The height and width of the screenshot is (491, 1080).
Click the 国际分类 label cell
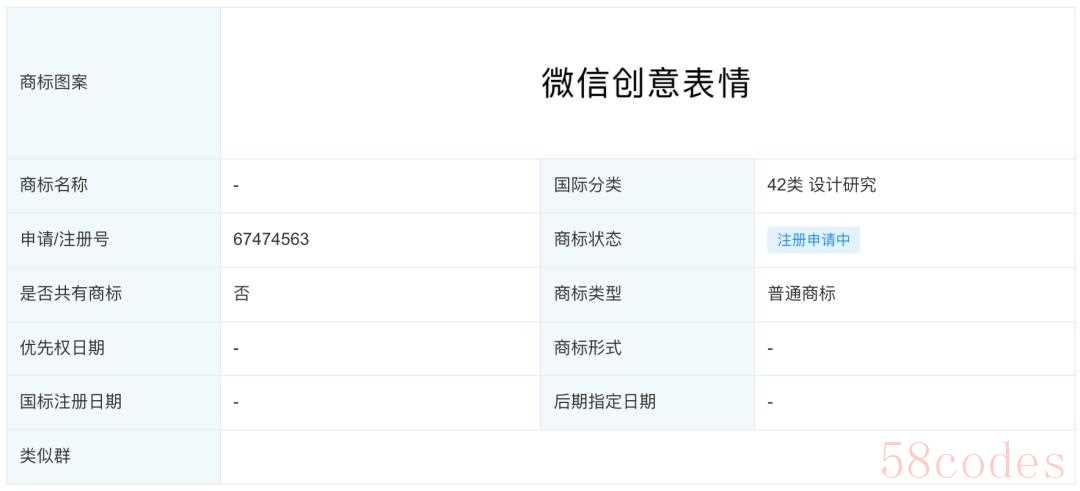click(647, 185)
